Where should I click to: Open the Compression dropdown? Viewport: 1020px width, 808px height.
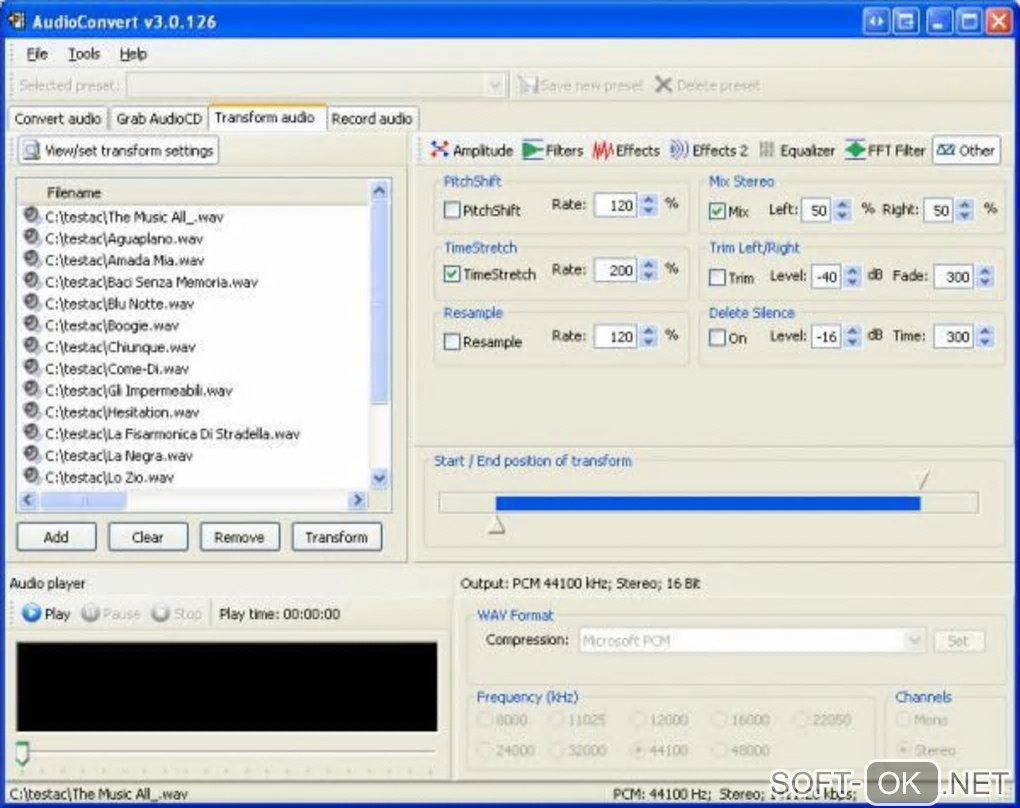coord(915,641)
